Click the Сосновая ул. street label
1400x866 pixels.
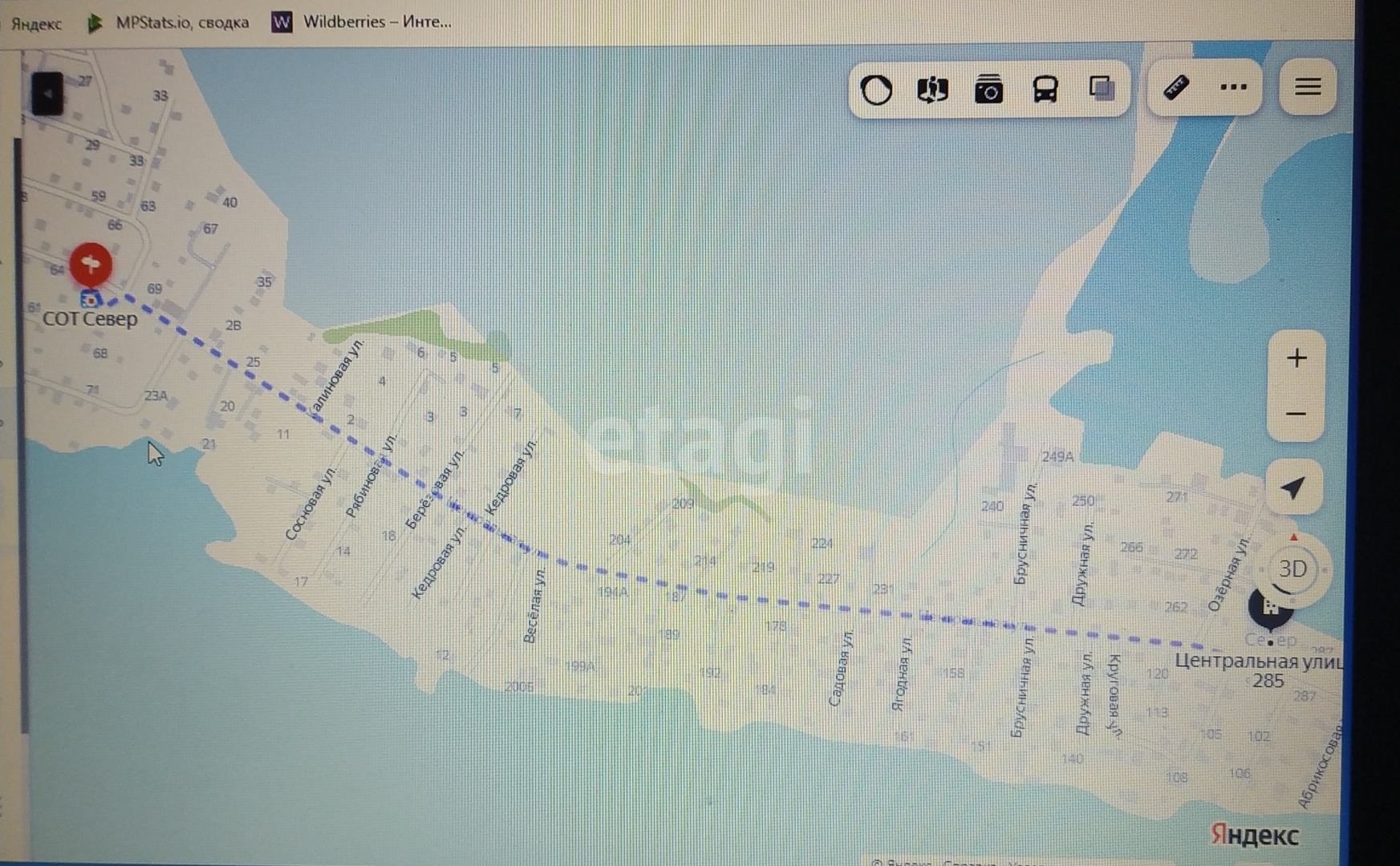coord(310,504)
